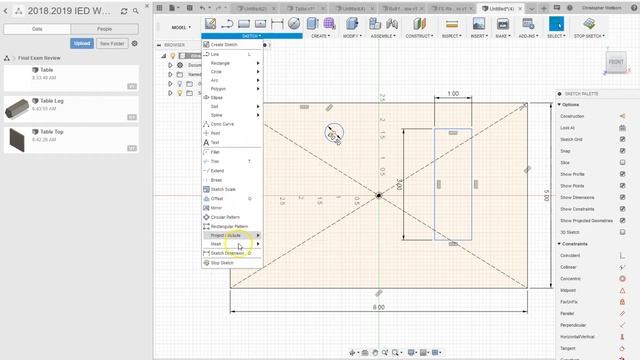
Task: Click the Fix/UnFix lock icon
Action: click(622, 302)
